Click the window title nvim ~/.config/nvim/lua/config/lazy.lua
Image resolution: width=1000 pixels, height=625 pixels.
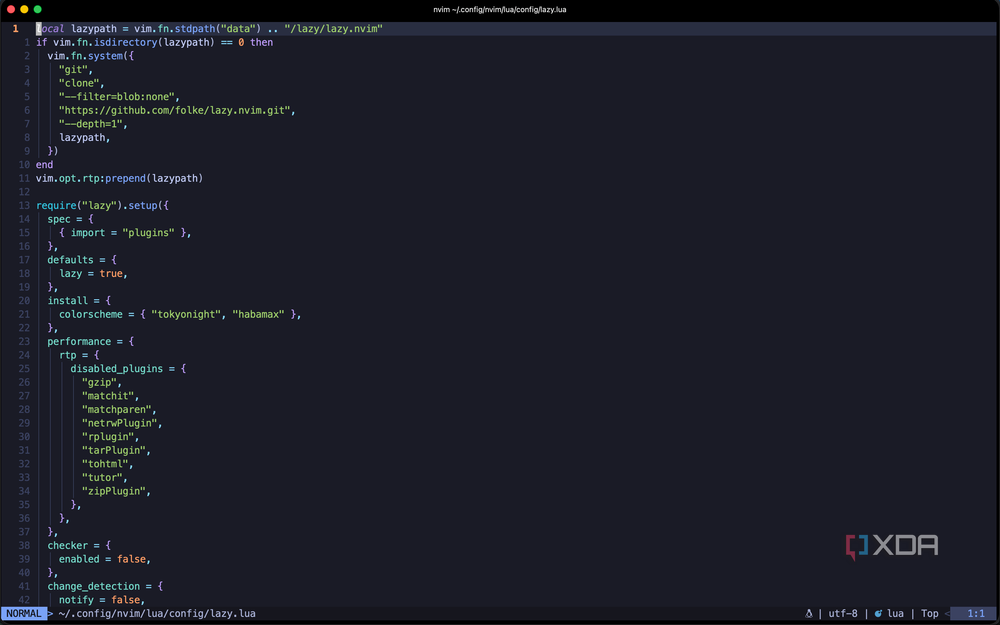pos(499,10)
